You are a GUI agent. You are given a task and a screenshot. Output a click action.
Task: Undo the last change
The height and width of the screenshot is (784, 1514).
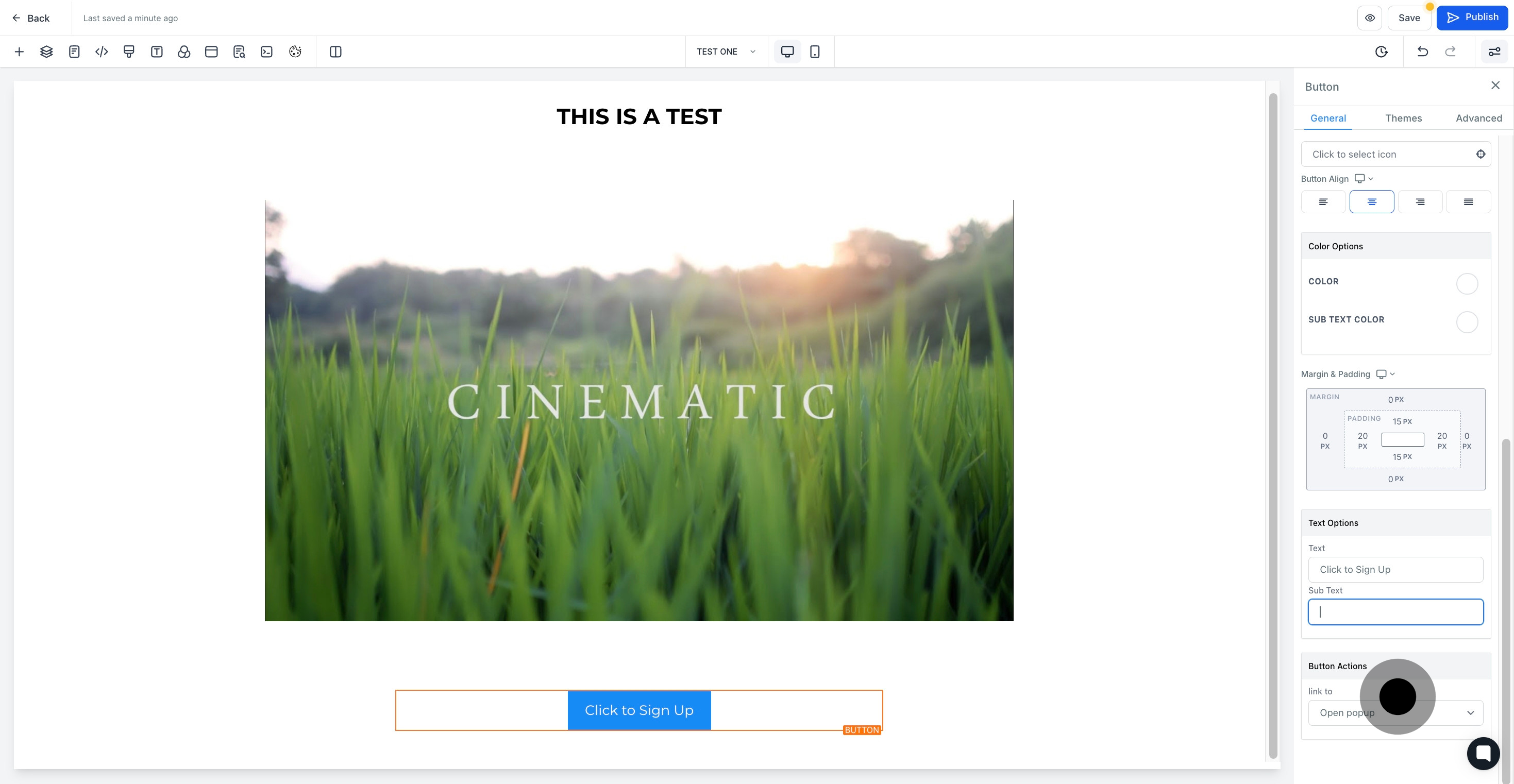click(x=1422, y=52)
